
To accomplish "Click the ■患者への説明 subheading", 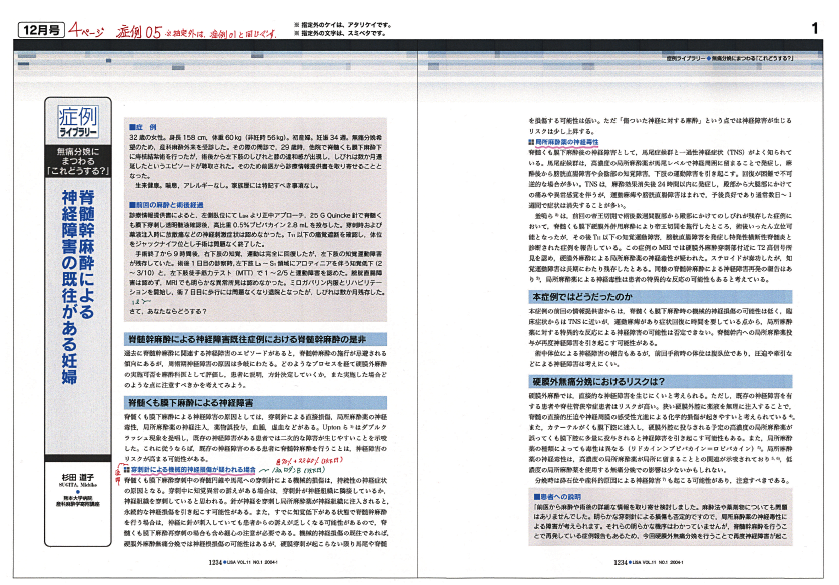I will point(558,495).
